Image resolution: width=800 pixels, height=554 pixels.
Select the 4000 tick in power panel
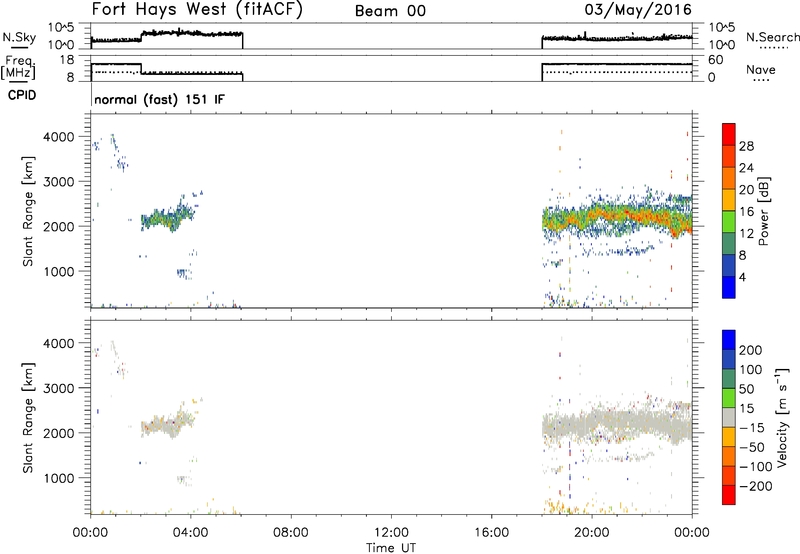pos(59,137)
